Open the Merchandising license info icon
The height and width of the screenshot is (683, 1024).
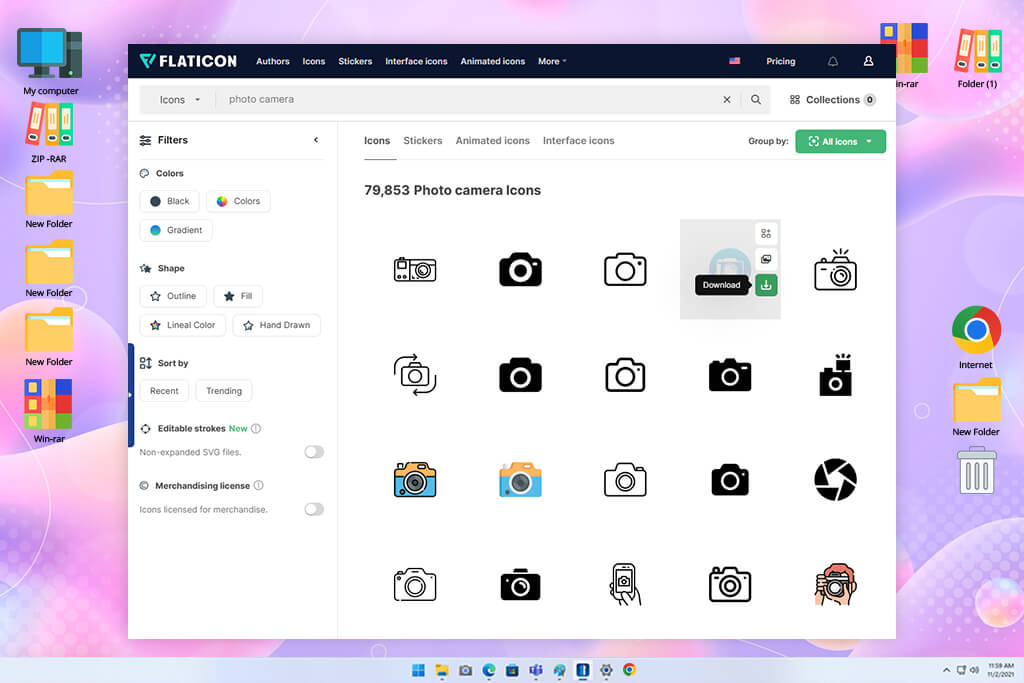(x=259, y=485)
